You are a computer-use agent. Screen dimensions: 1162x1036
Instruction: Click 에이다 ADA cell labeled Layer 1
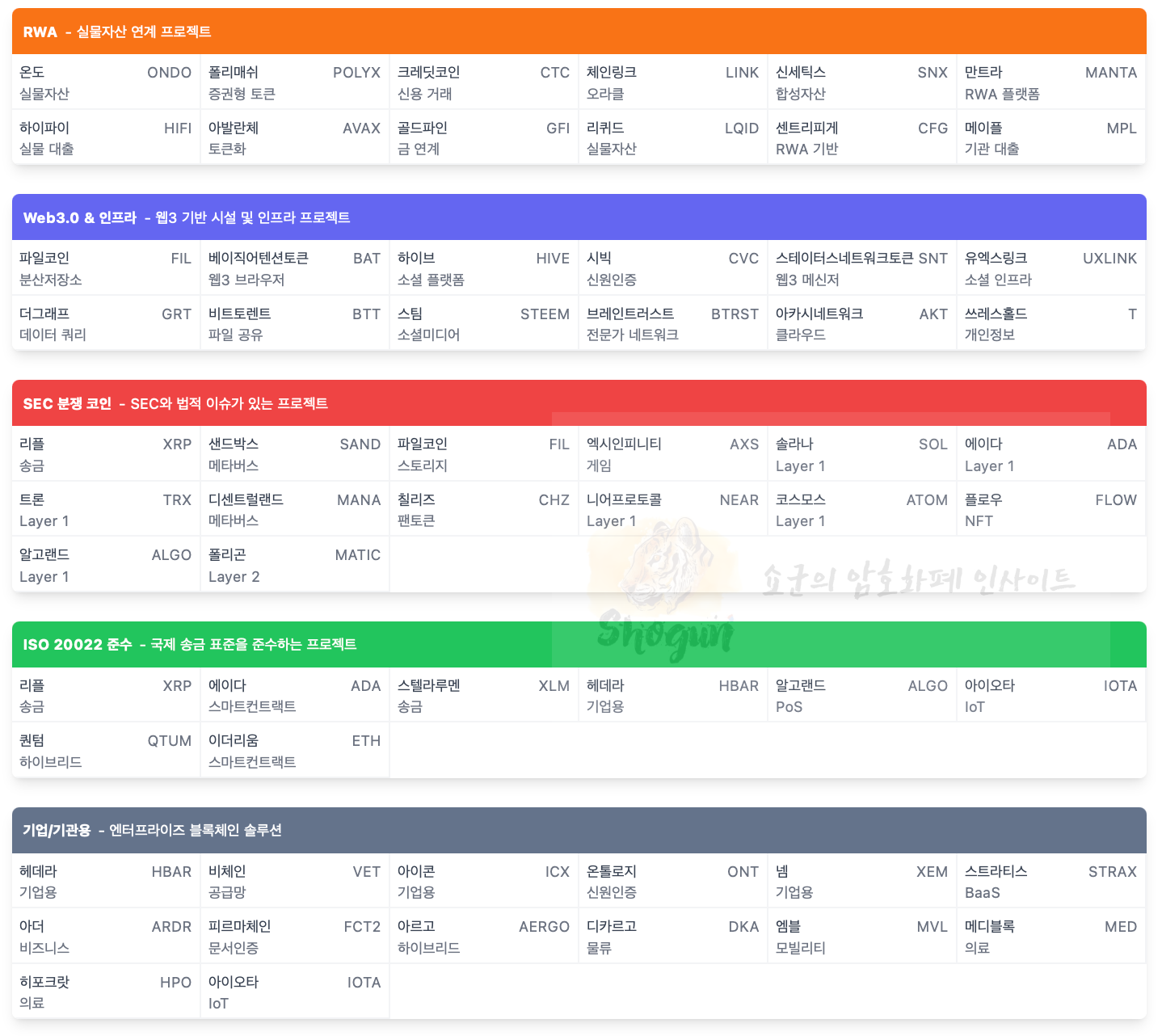[1051, 454]
